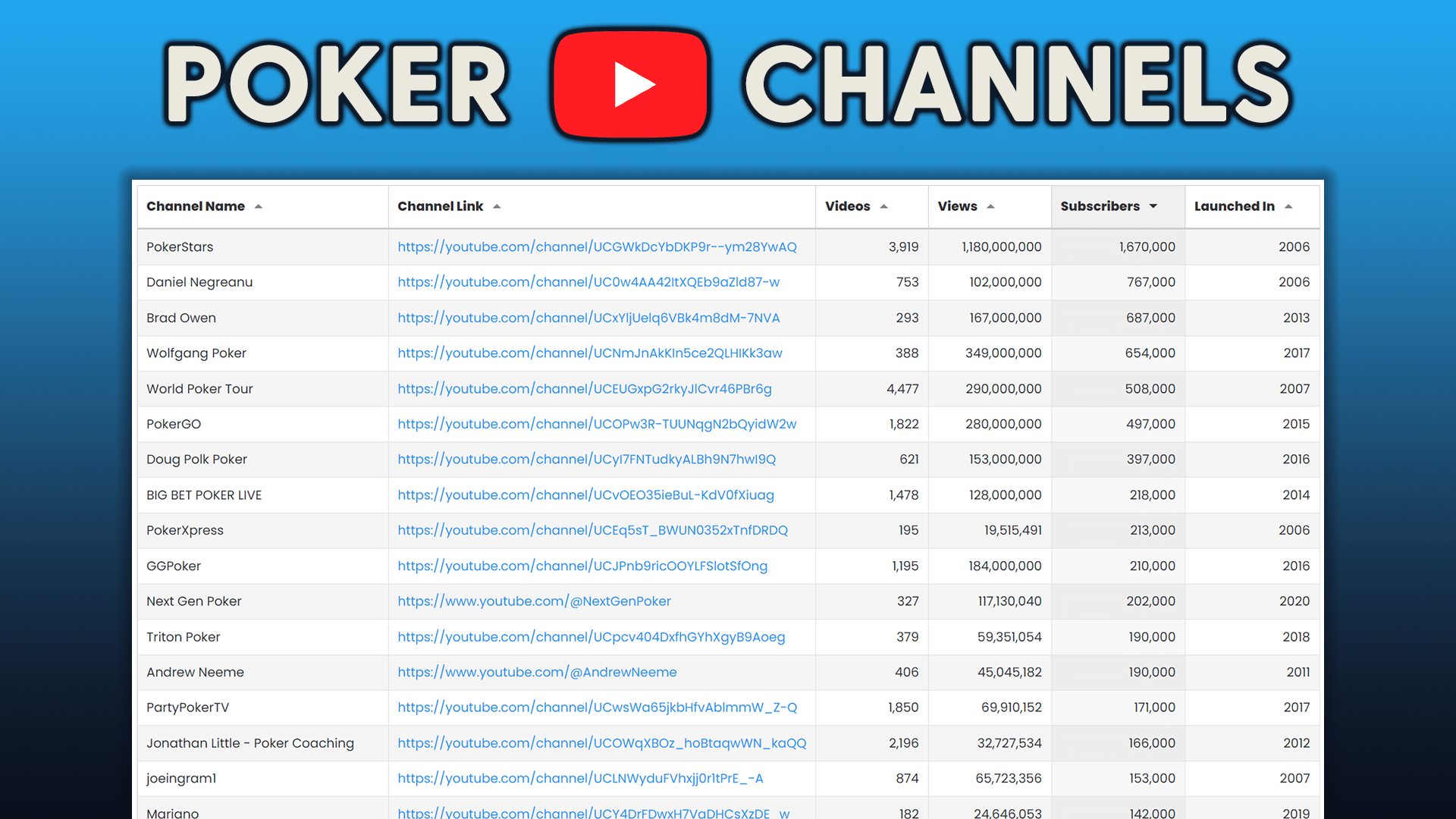
Task: Open the Triton Poker channel URL
Action: (591, 637)
